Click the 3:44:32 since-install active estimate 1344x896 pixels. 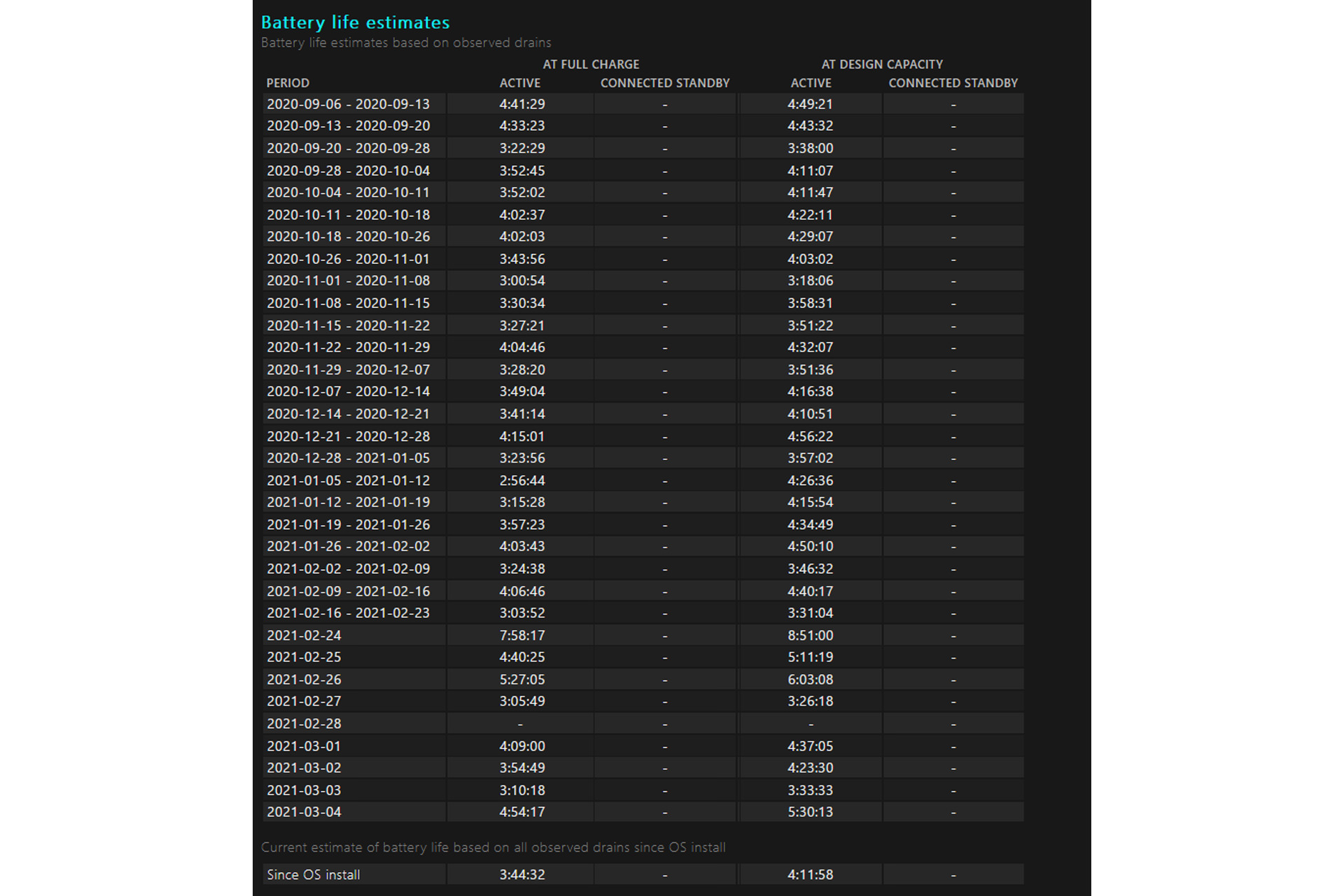point(521,874)
